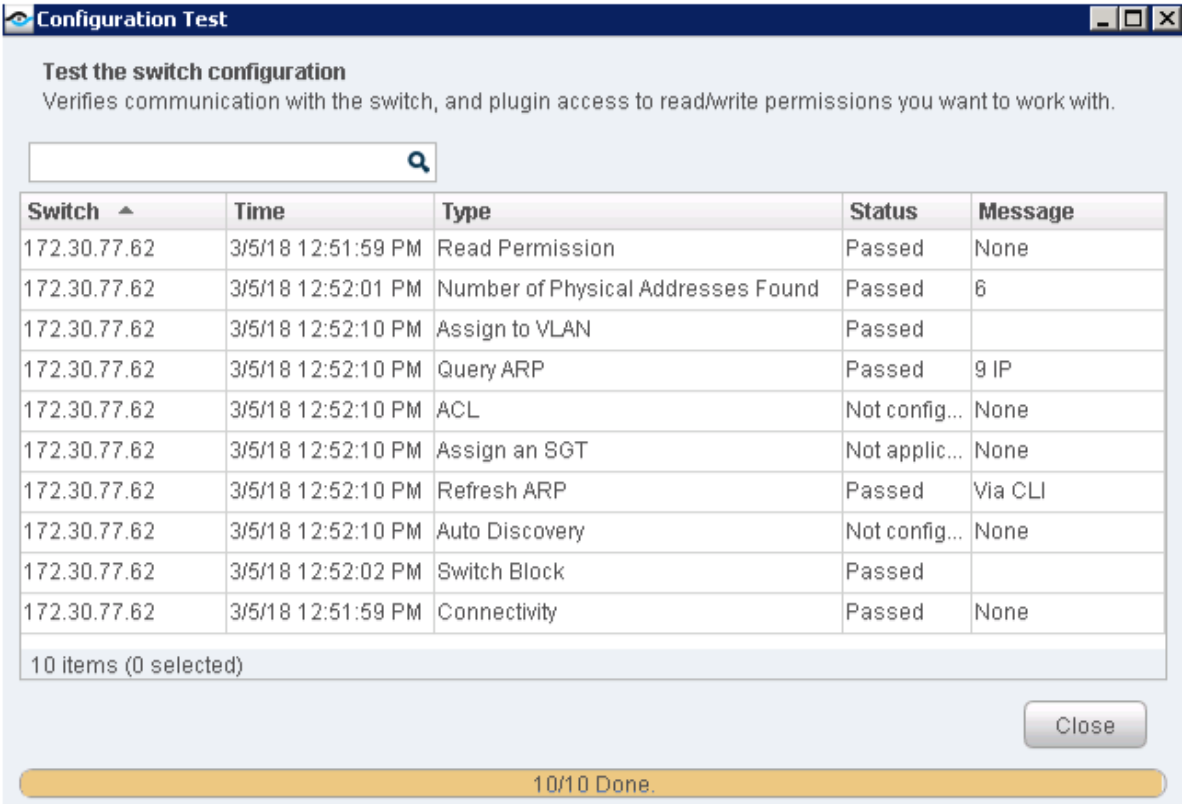Click the Switch column sort arrow
The width and height of the screenshot is (1184, 804).
(125, 212)
